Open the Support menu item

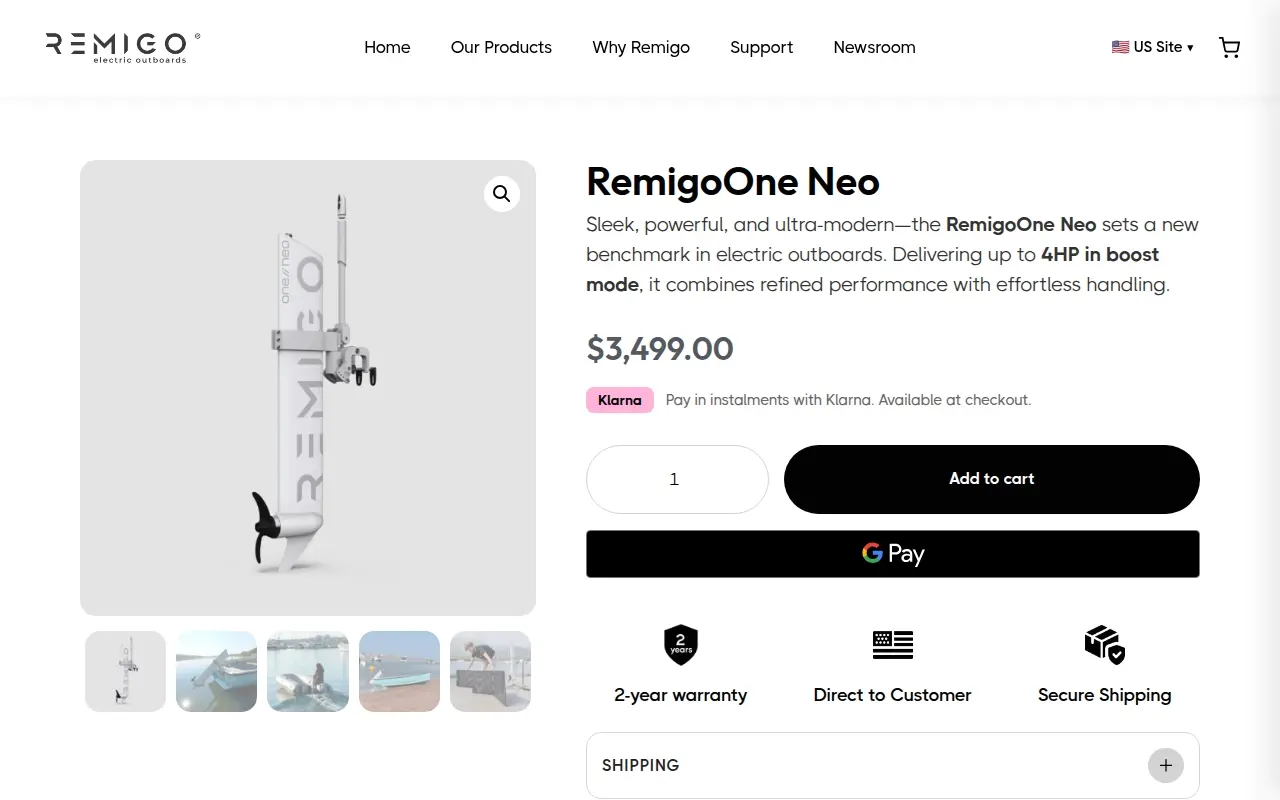762,47
